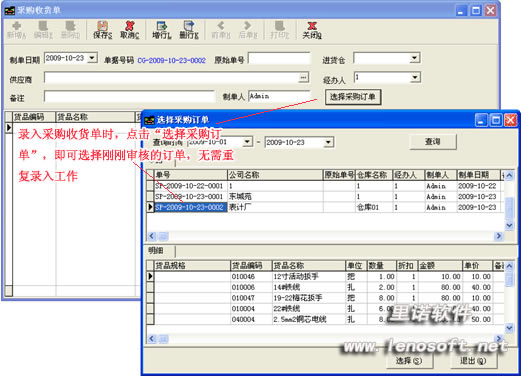Click the supplier field's ellipsis browse button
The image size is (523, 377).
(303, 77)
